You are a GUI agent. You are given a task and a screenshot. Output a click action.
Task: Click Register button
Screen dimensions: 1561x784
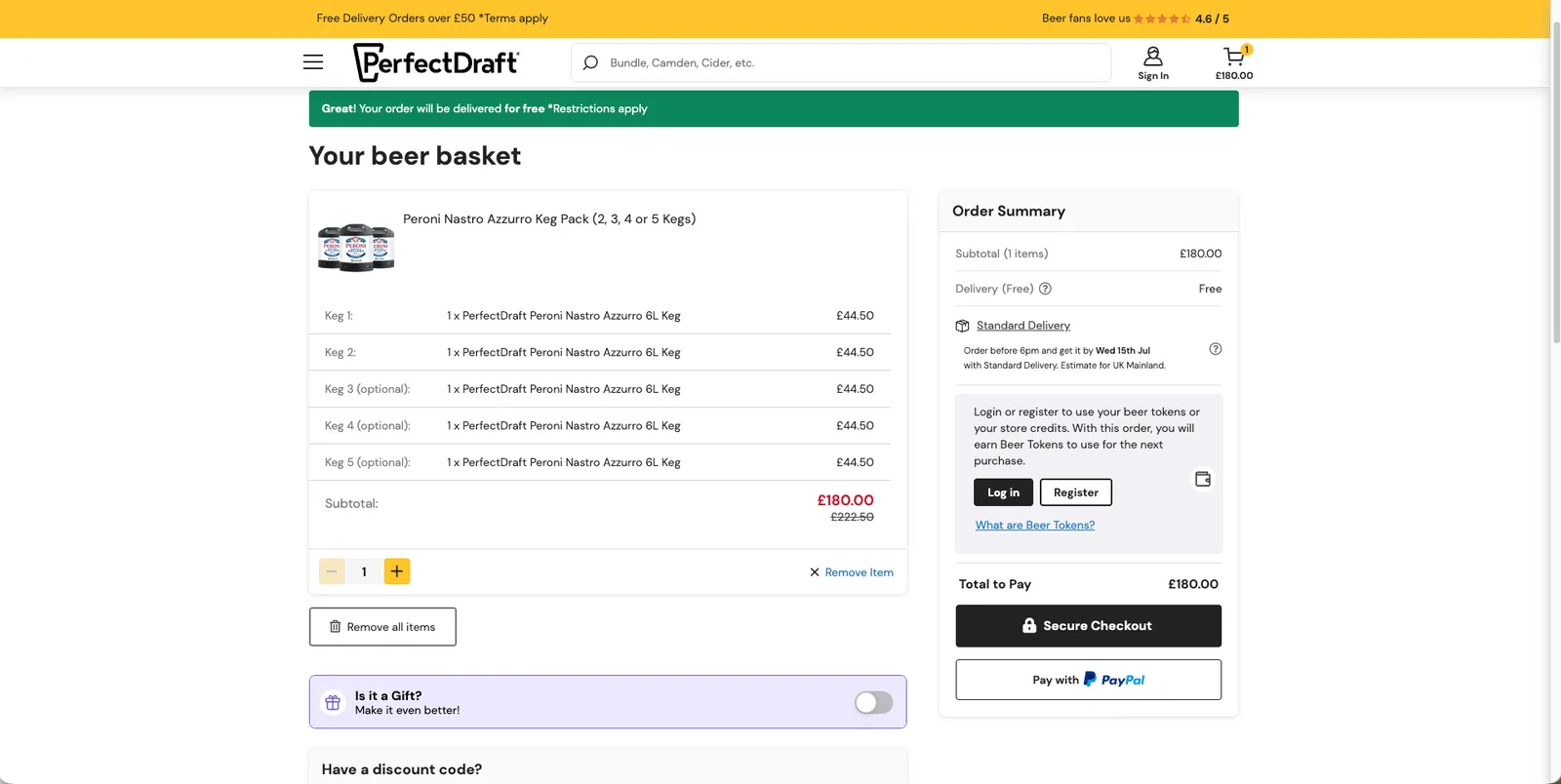1076,492
